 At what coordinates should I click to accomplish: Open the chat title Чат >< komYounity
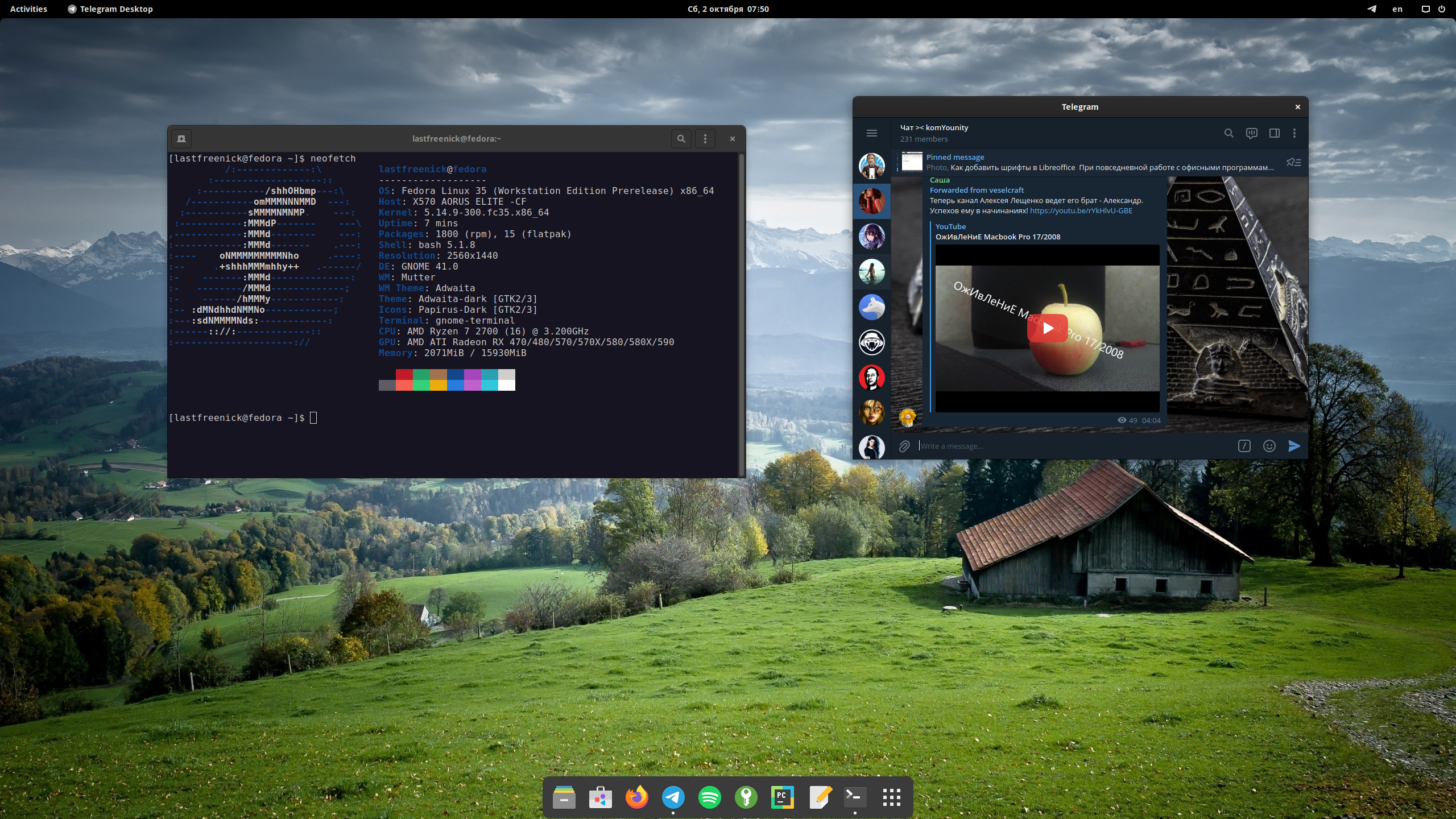934,128
